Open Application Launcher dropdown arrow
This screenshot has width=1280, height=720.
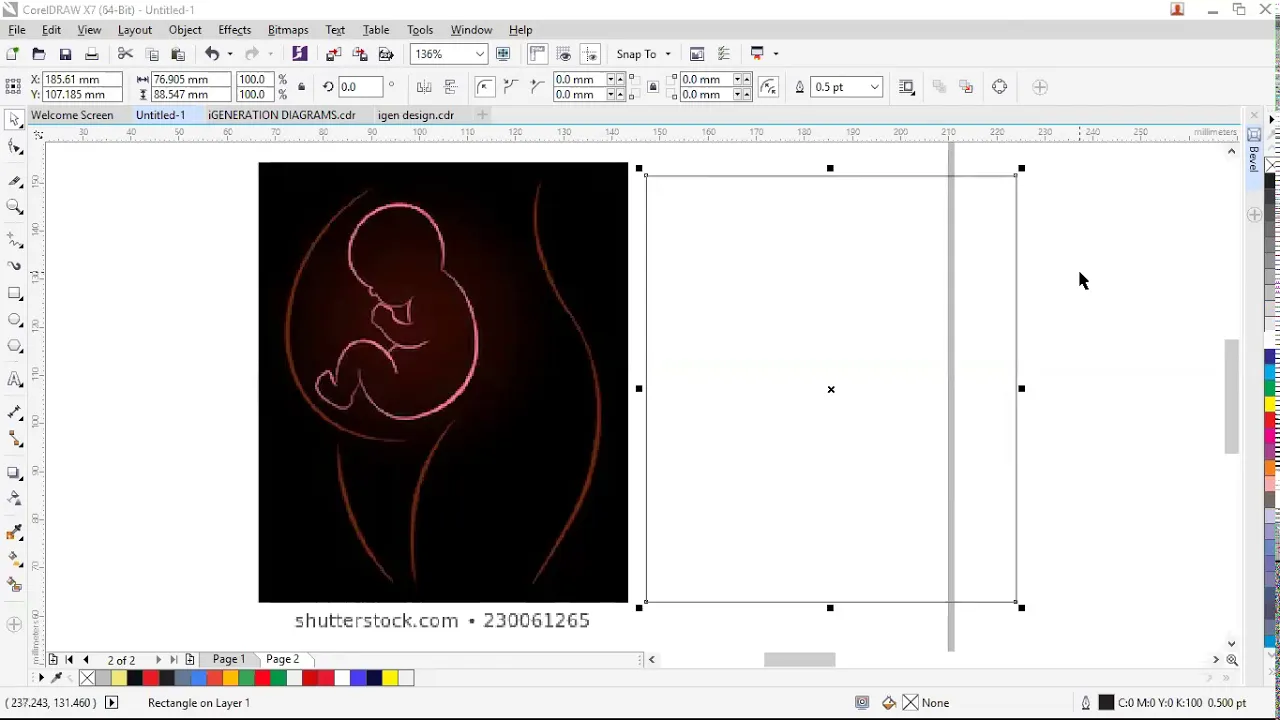[x=776, y=54]
